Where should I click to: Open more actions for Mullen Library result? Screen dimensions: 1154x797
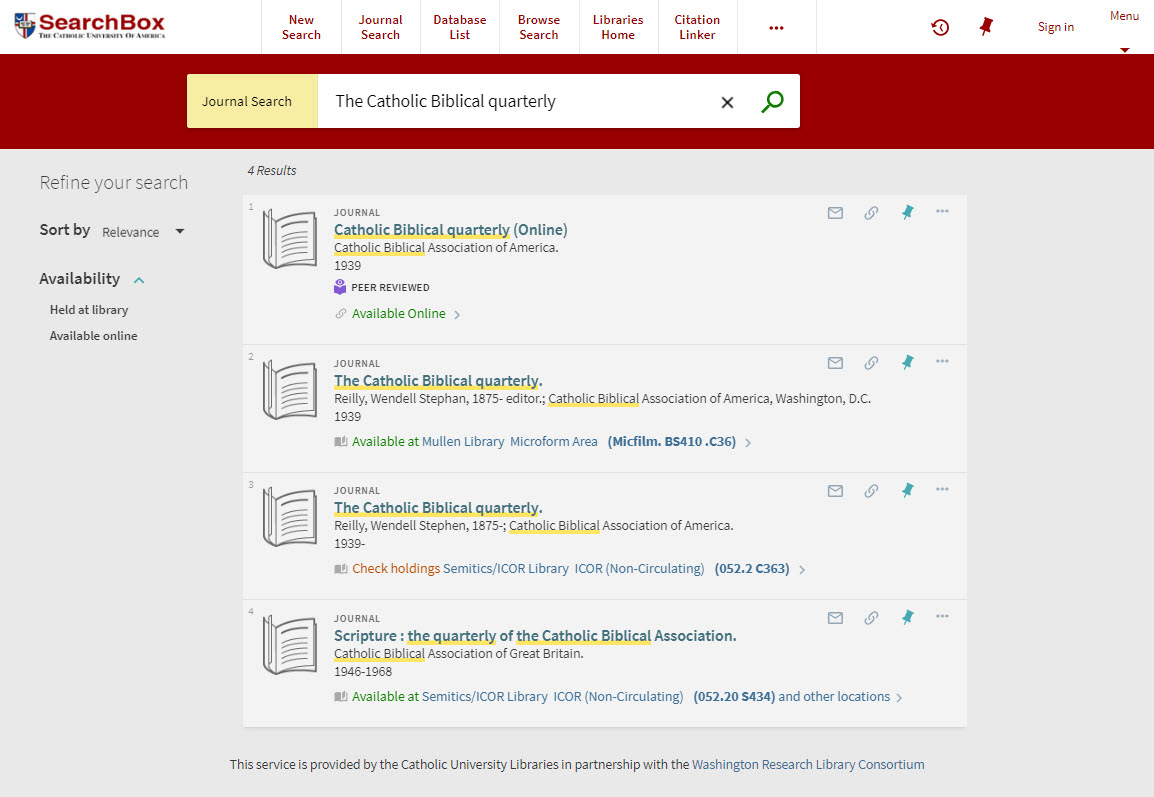click(x=942, y=361)
